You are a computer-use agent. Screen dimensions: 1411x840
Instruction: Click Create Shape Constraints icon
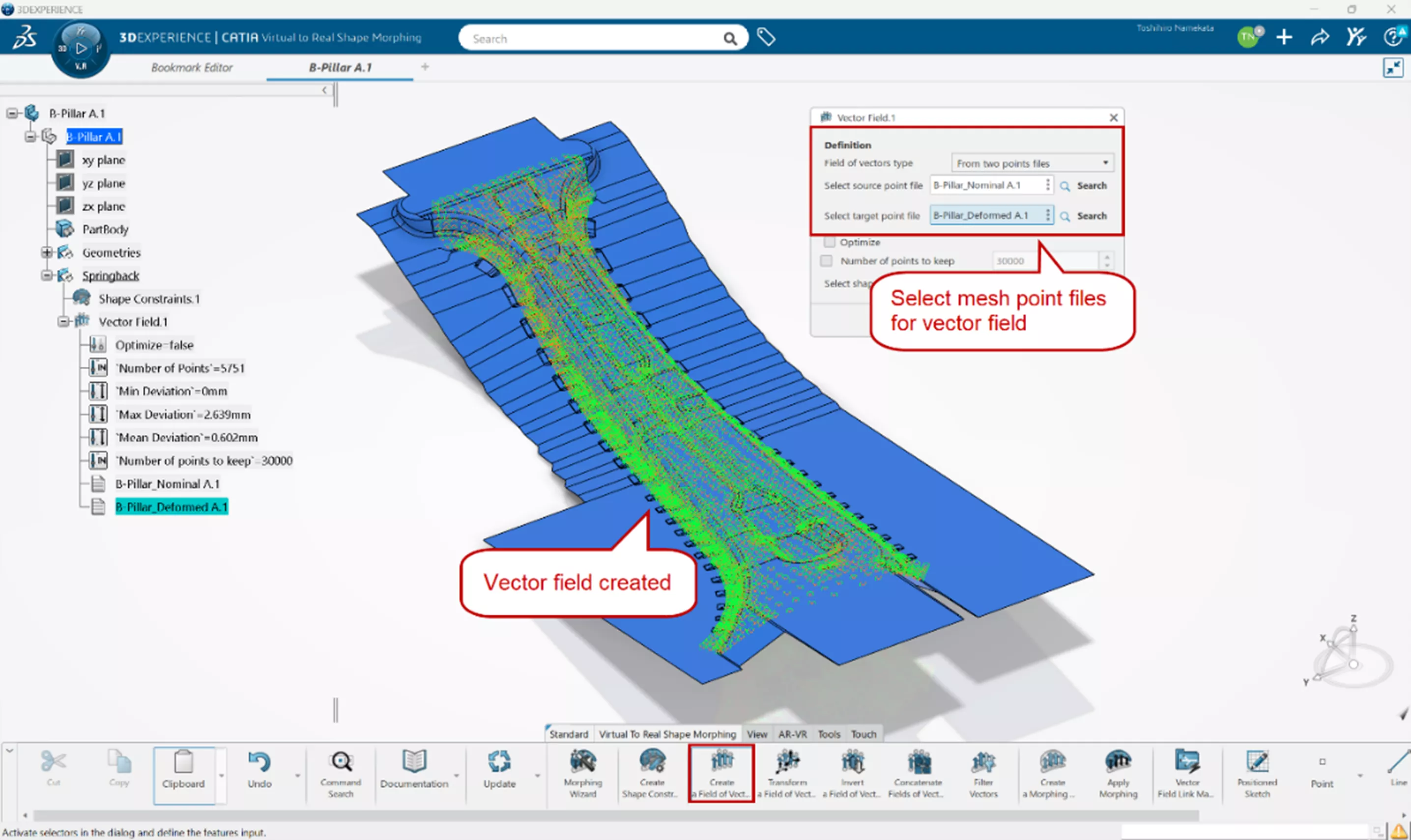[x=652, y=773]
